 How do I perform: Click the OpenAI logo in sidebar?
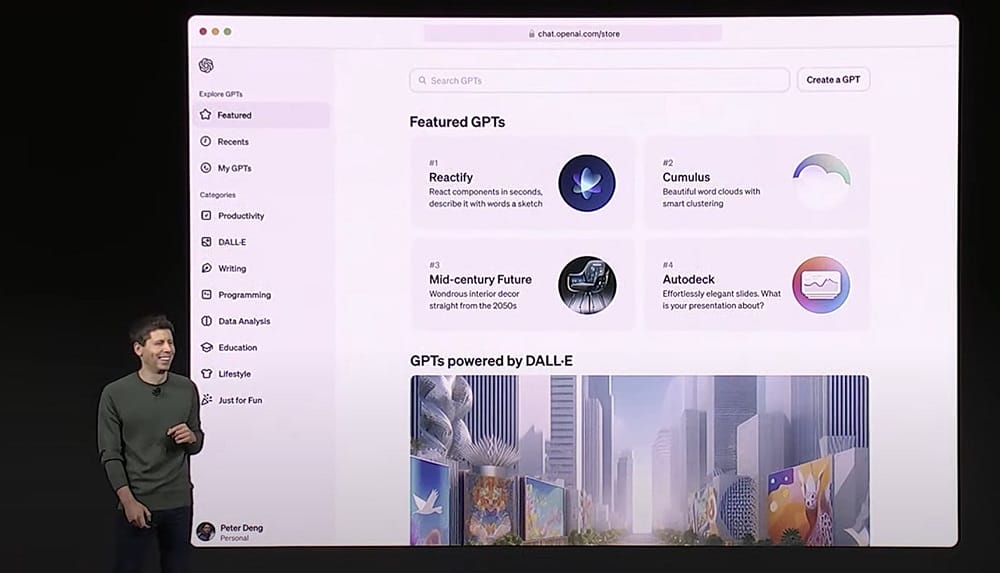206,66
